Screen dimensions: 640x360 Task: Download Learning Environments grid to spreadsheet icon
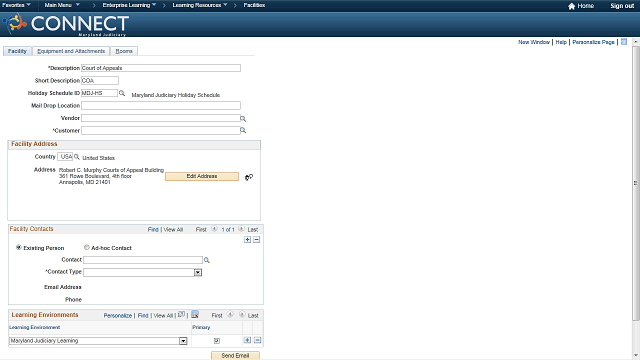[195, 314]
